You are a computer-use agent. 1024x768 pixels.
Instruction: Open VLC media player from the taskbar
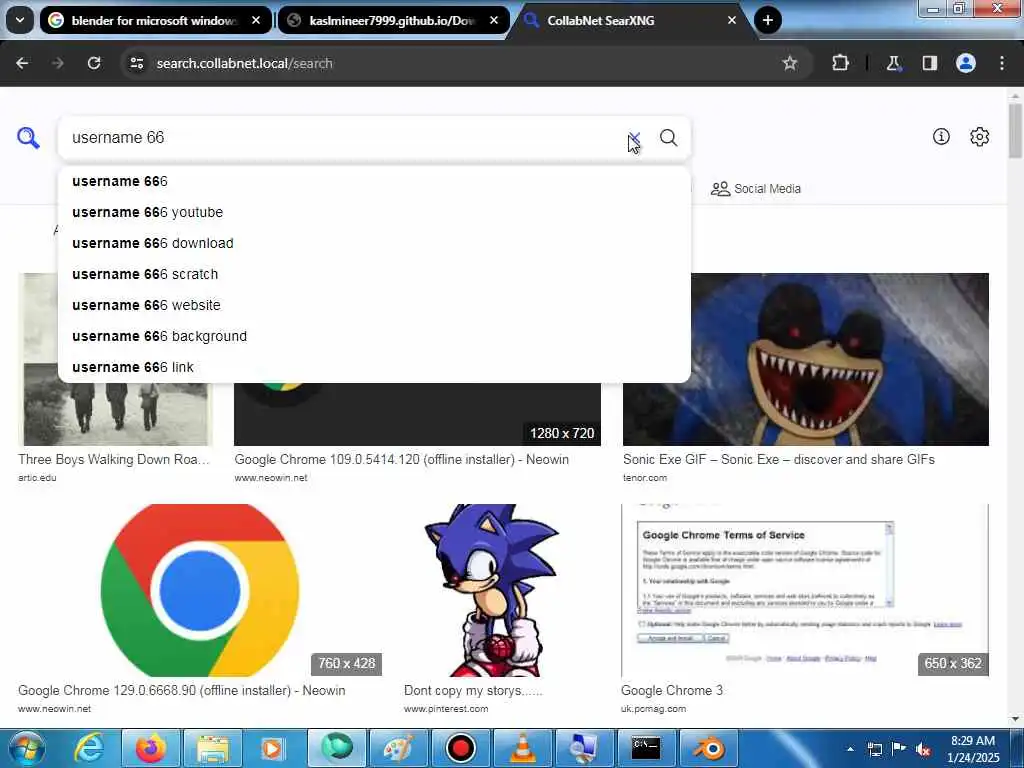(522, 748)
